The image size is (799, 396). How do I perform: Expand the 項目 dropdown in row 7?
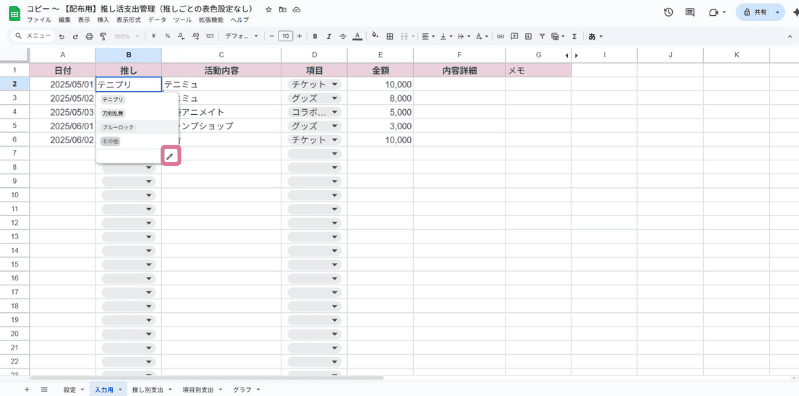(314, 153)
